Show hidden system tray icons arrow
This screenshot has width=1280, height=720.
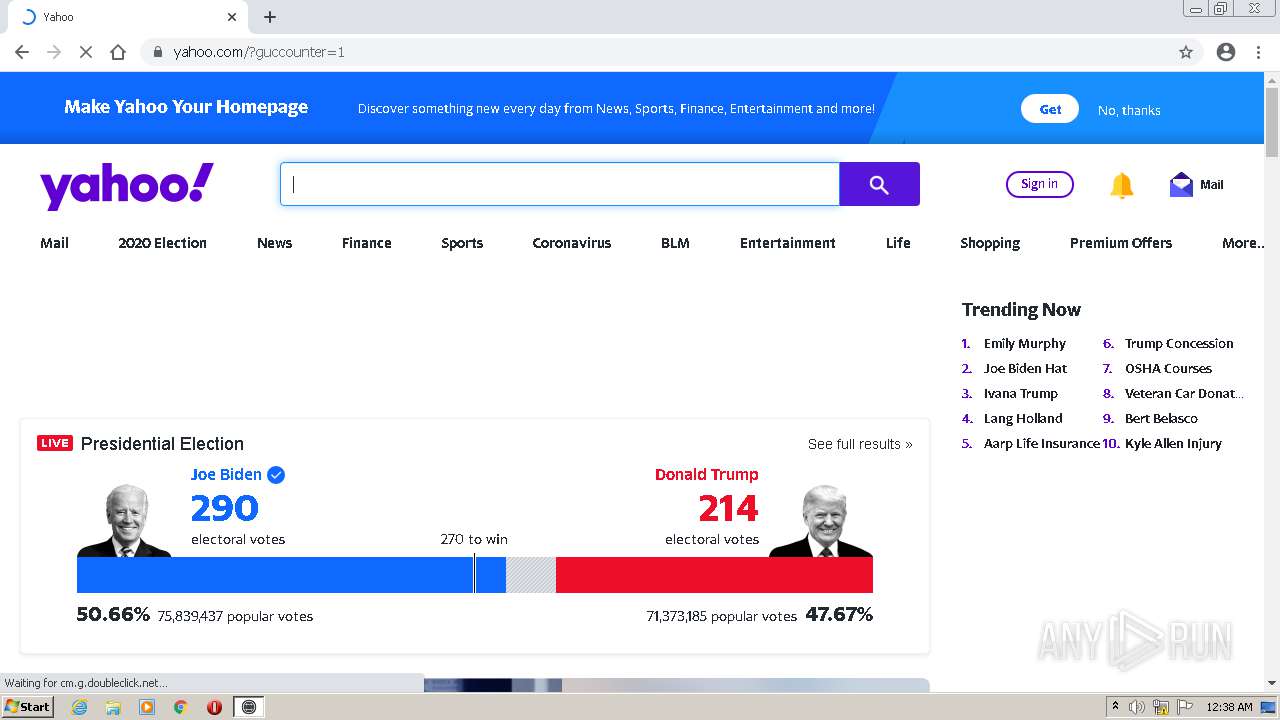(x=1115, y=707)
